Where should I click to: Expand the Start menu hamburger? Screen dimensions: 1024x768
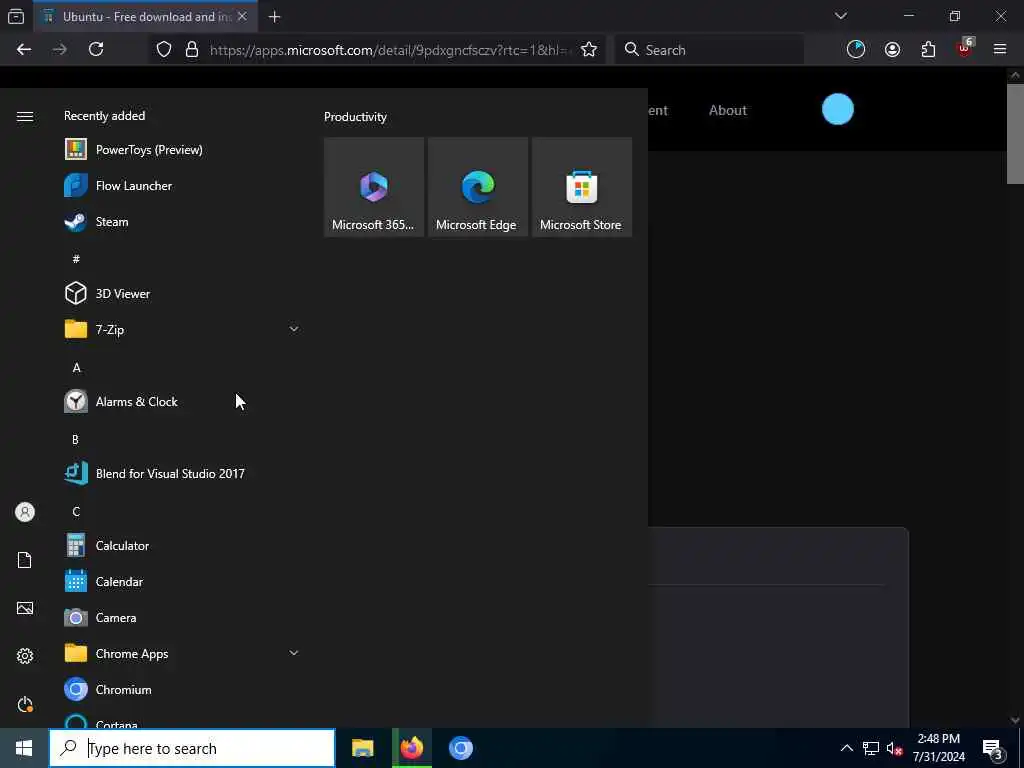[25, 116]
